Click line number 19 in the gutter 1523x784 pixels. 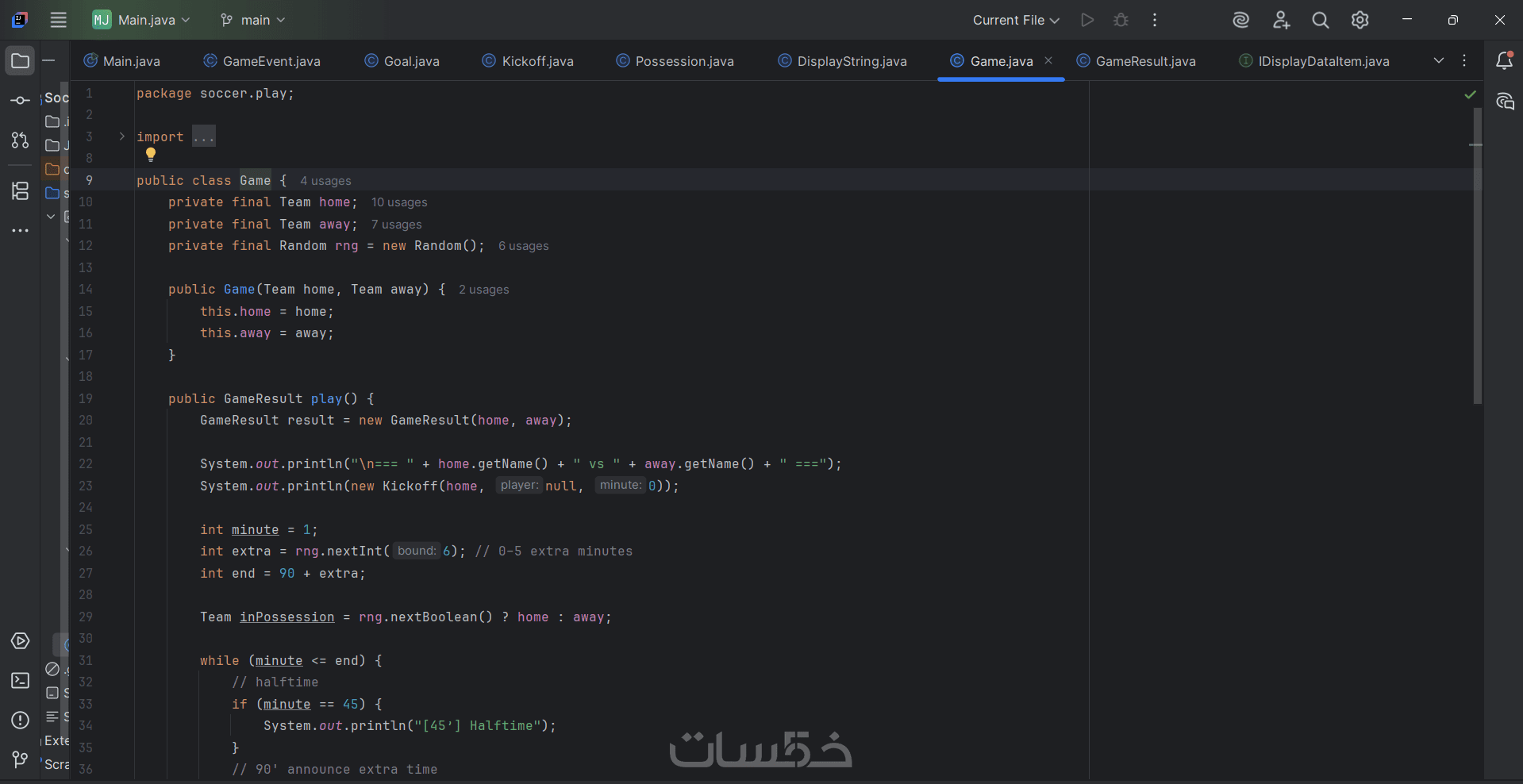pos(86,398)
